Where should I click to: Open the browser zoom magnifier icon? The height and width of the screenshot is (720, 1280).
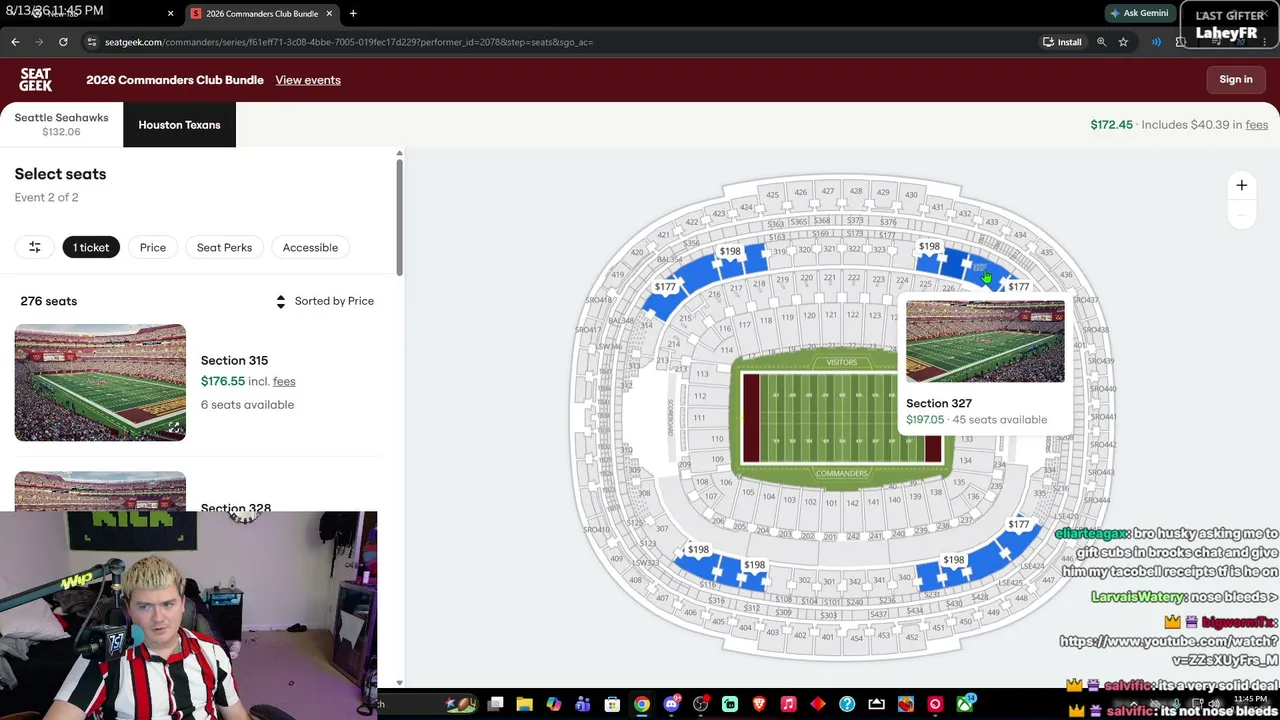coord(1101,42)
